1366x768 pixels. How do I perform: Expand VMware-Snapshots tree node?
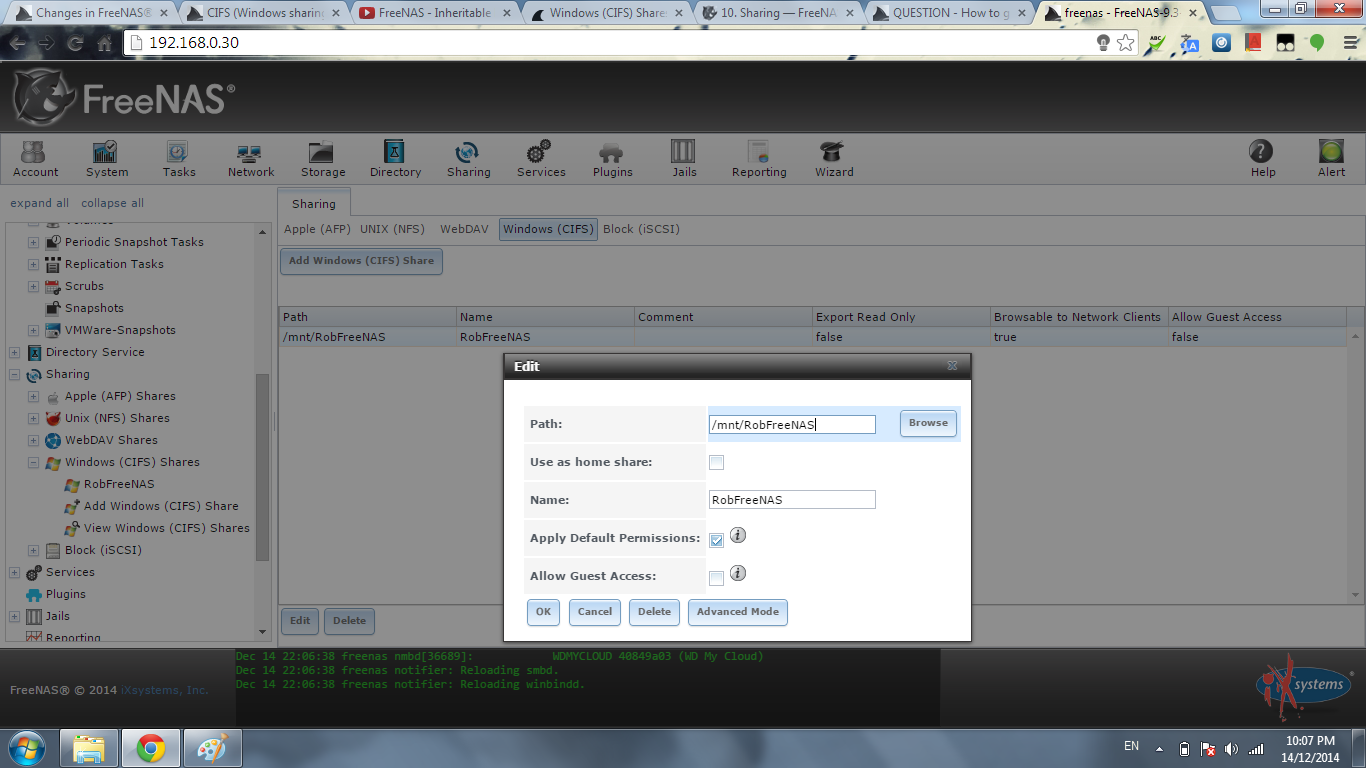click(x=33, y=330)
